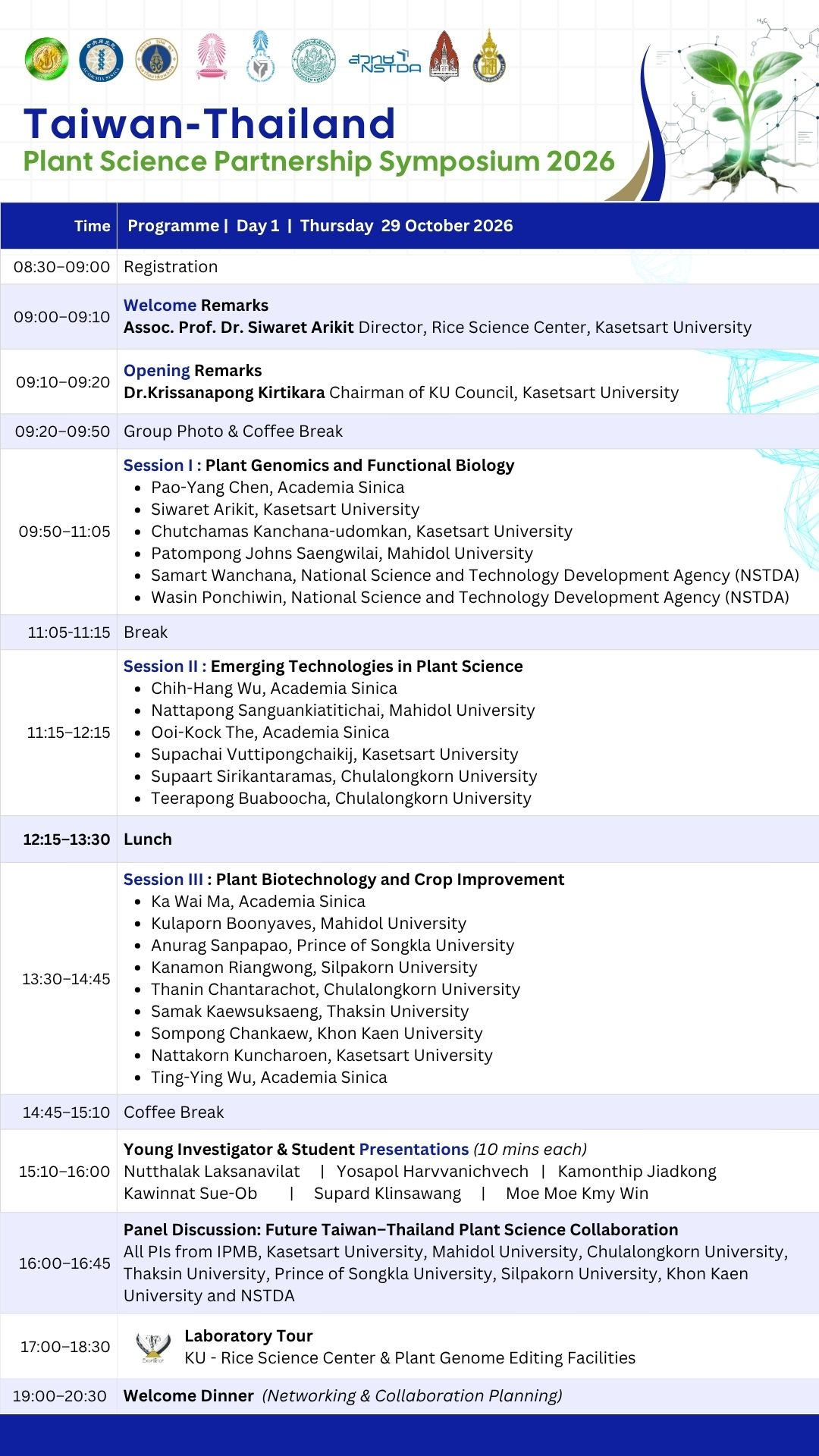Click the Khon Kaen University red logo

pos(444,56)
